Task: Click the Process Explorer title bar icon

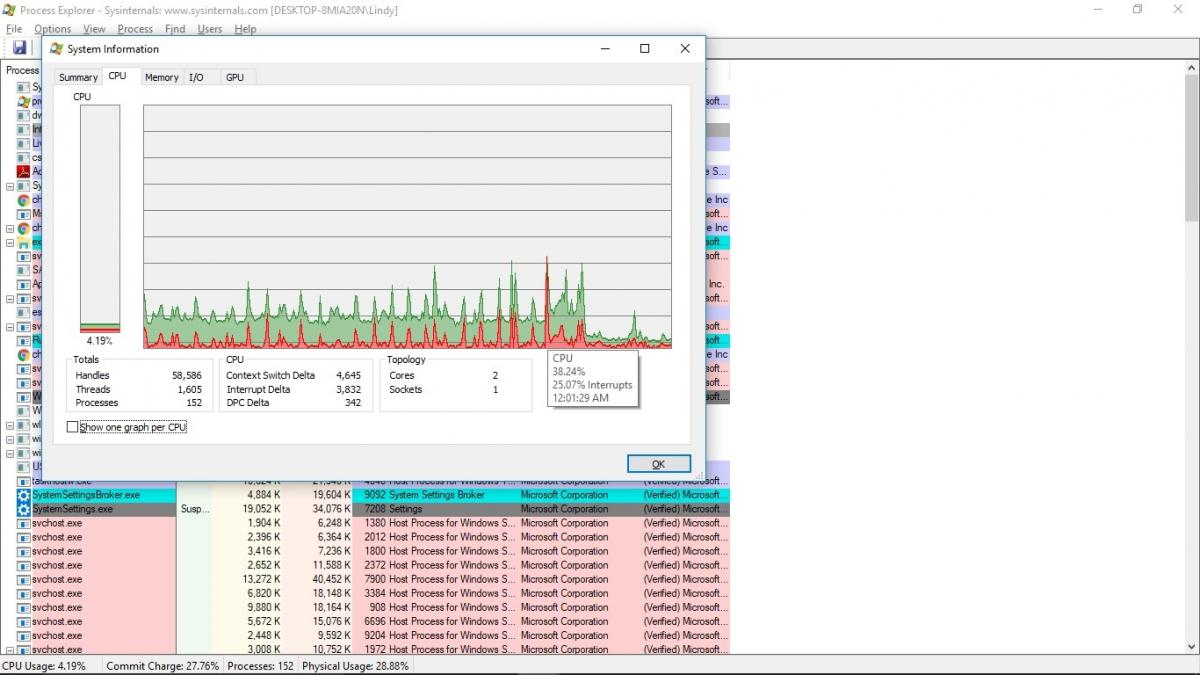Action: [x=10, y=10]
